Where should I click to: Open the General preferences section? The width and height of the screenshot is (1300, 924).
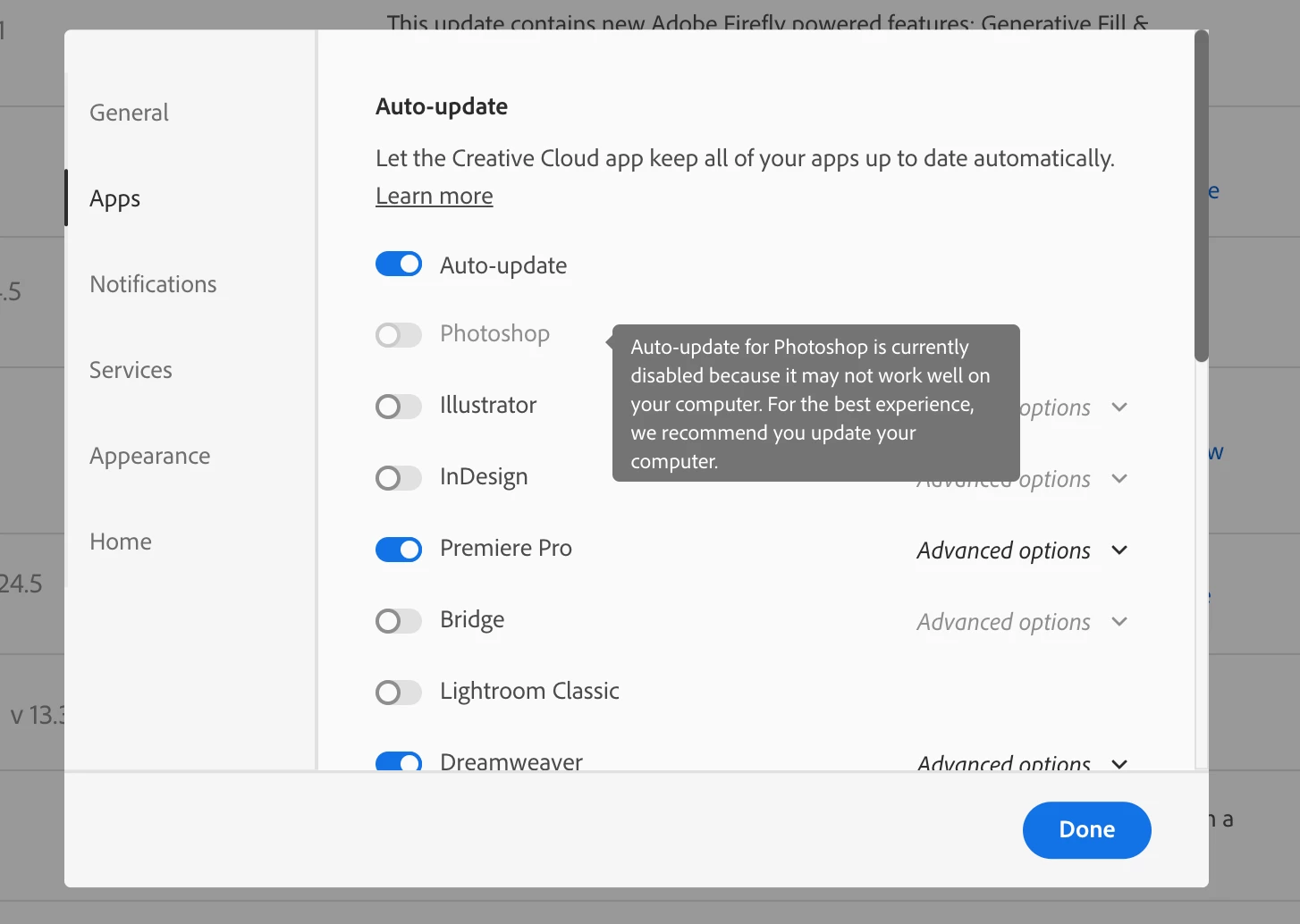[129, 113]
